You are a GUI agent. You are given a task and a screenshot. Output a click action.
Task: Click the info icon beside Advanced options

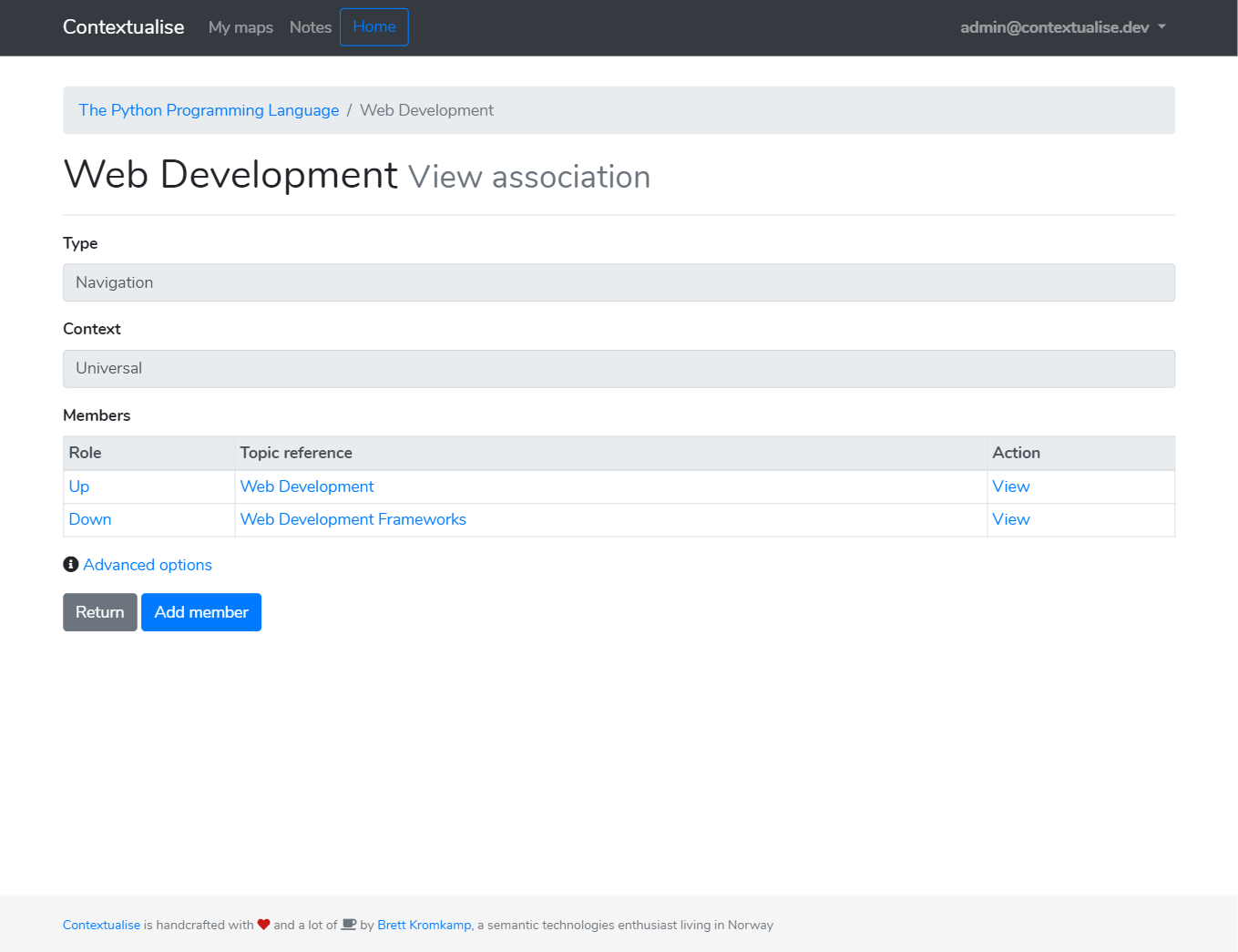click(x=71, y=565)
